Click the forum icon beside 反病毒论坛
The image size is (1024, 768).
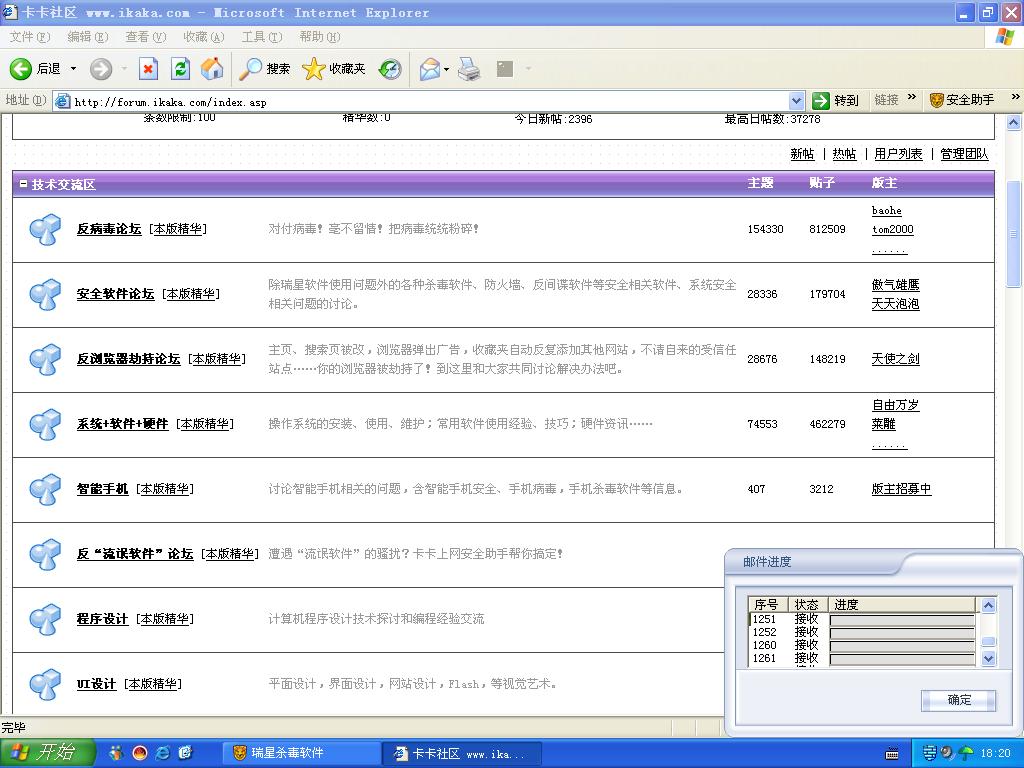click(44, 229)
